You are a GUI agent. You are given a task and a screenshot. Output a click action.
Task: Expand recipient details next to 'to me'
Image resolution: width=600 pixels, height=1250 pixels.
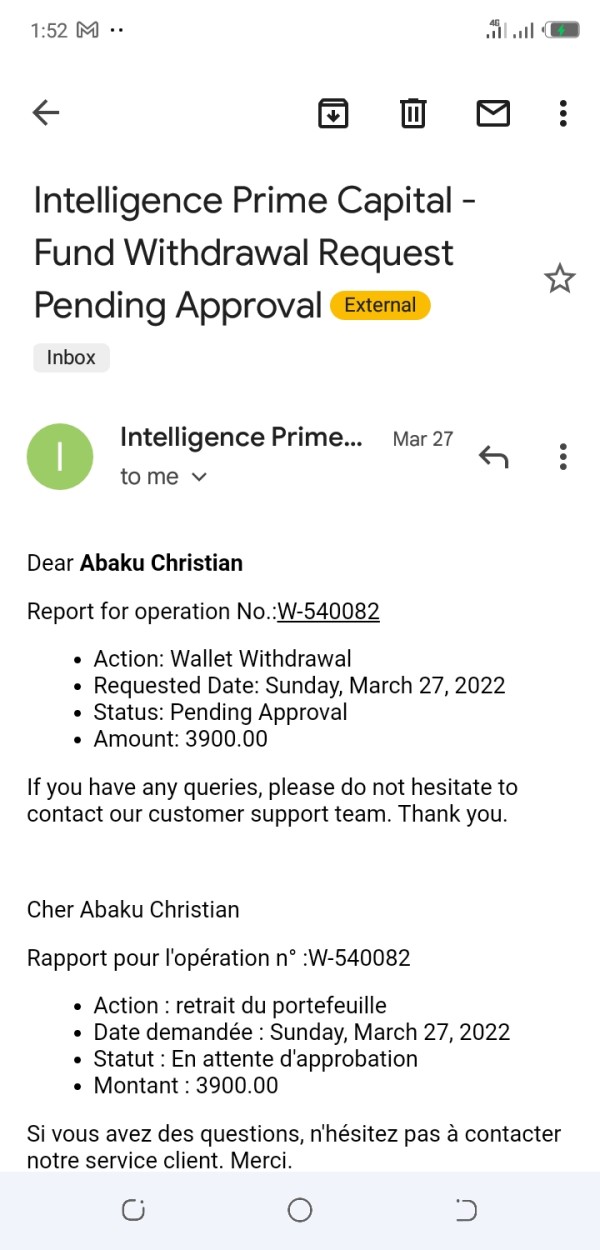pos(198,477)
